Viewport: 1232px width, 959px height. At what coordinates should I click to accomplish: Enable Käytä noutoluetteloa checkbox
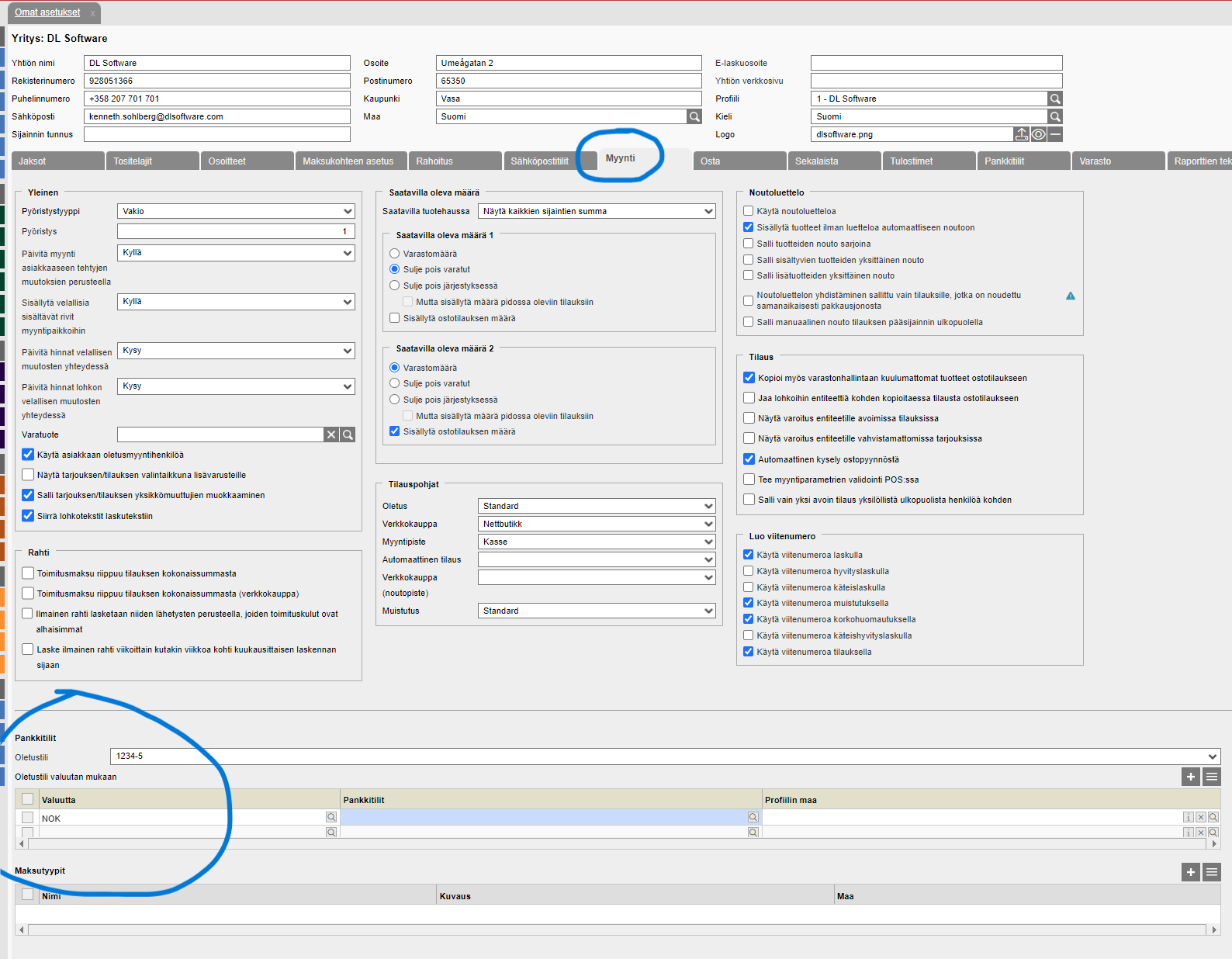click(x=749, y=211)
